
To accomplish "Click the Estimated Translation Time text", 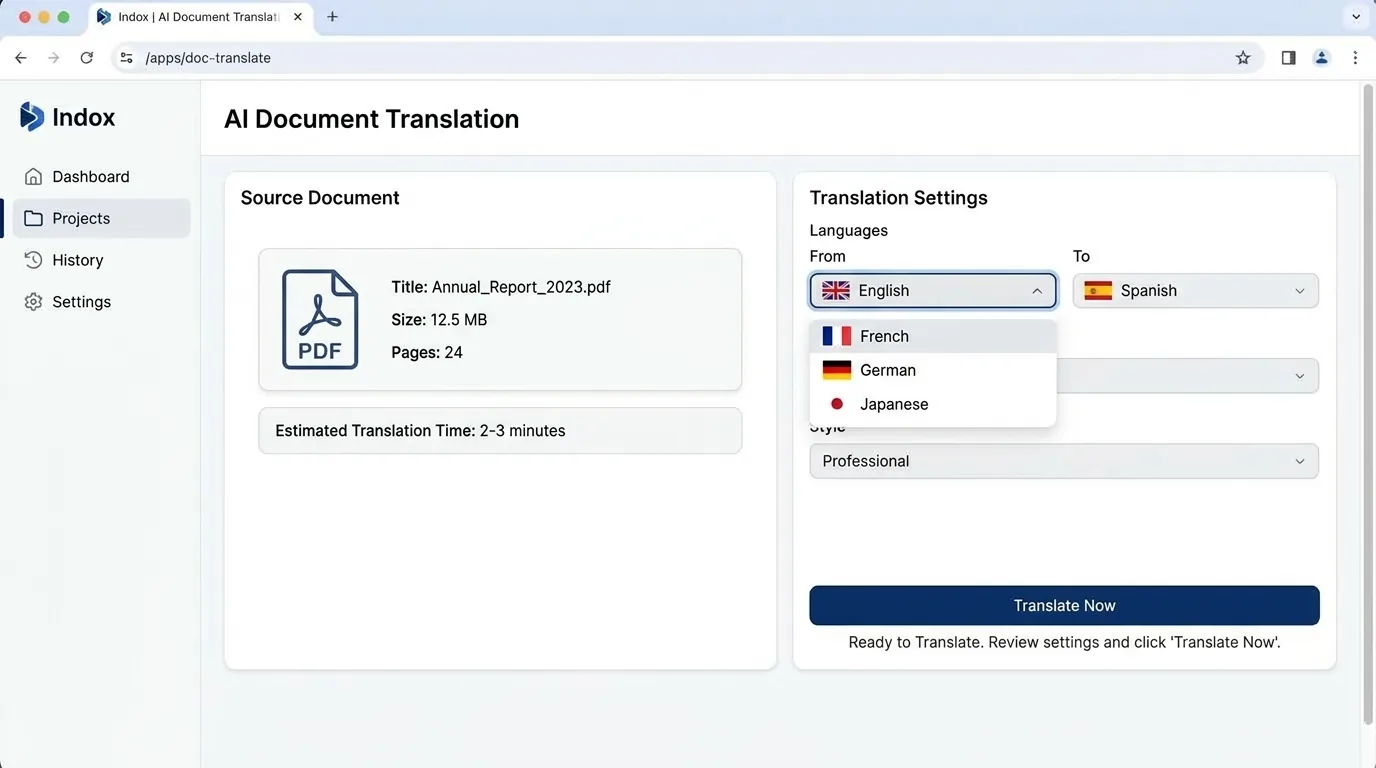I will [x=420, y=431].
